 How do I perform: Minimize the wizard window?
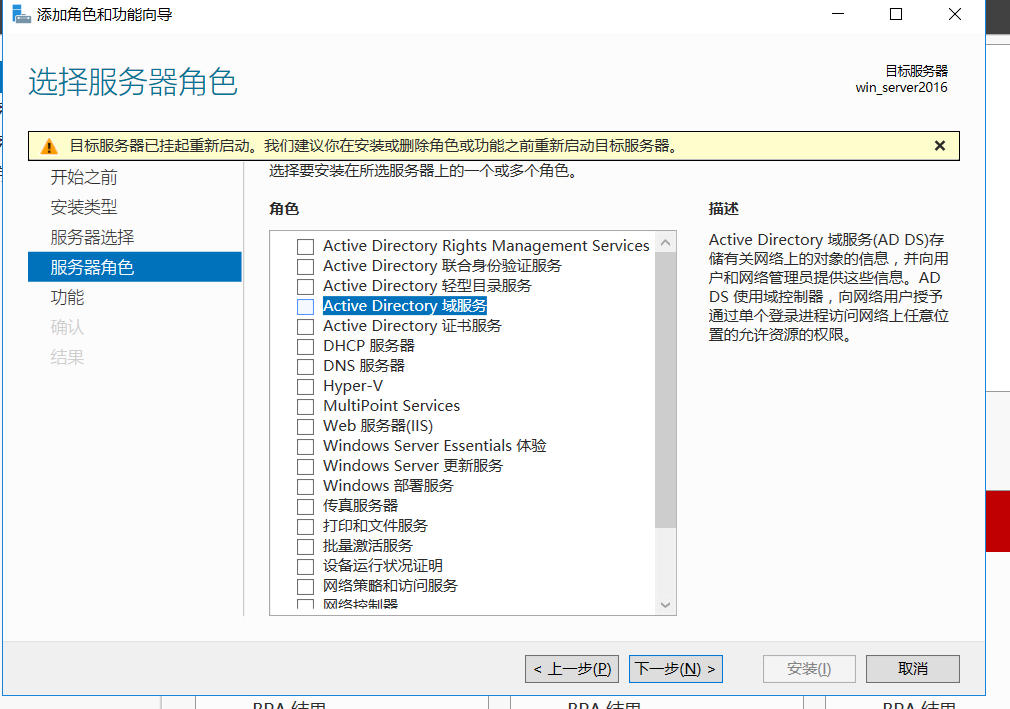(x=837, y=14)
